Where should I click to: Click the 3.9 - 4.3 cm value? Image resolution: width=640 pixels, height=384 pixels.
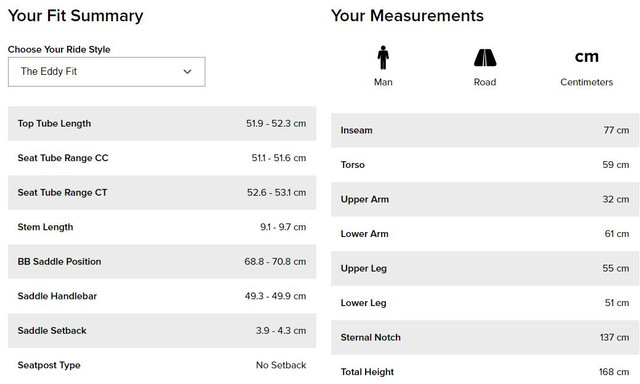[281, 331]
